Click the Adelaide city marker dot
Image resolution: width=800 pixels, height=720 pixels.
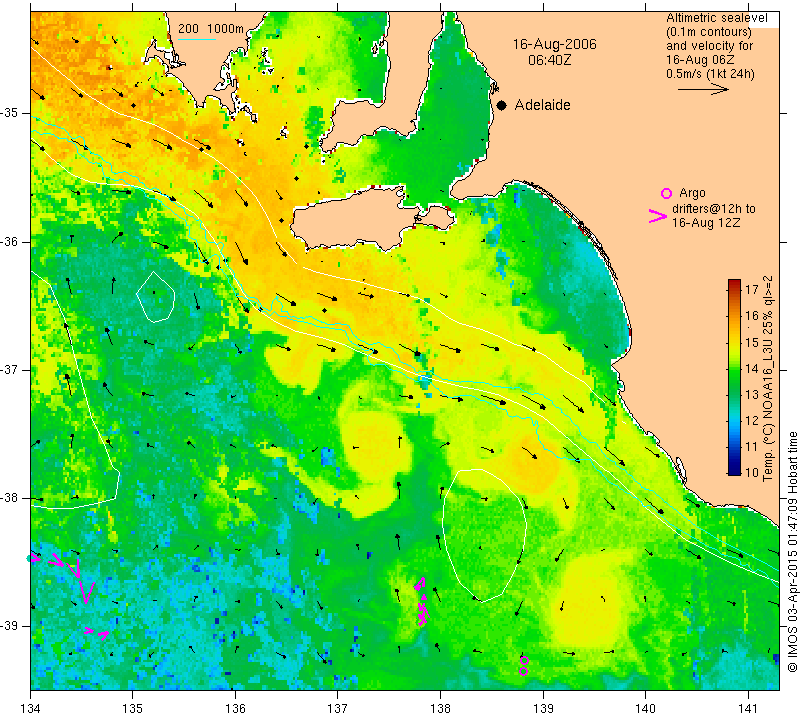[x=502, y=105]
